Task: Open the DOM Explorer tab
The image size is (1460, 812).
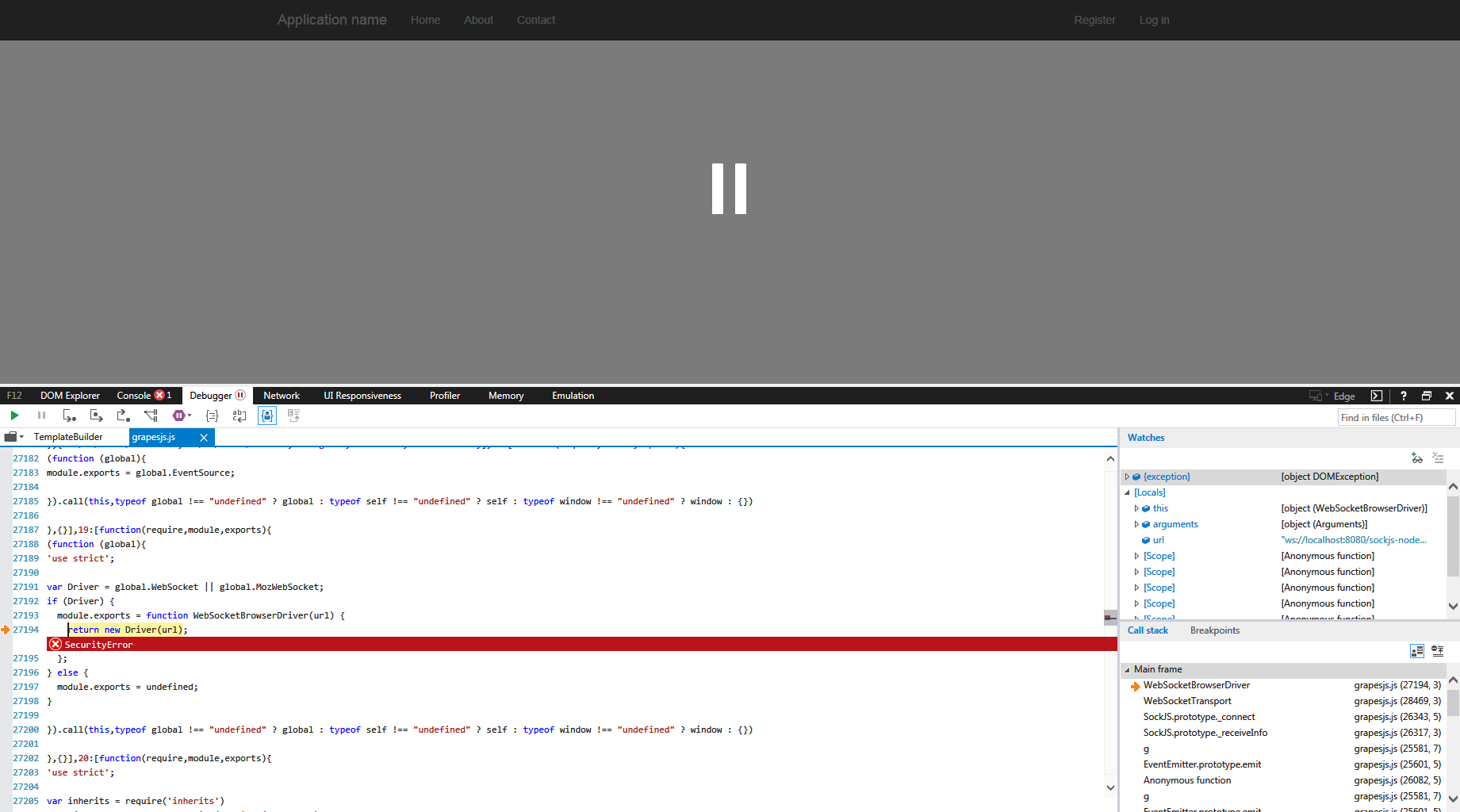Action: pyautogui.click(x=70, y=396)
